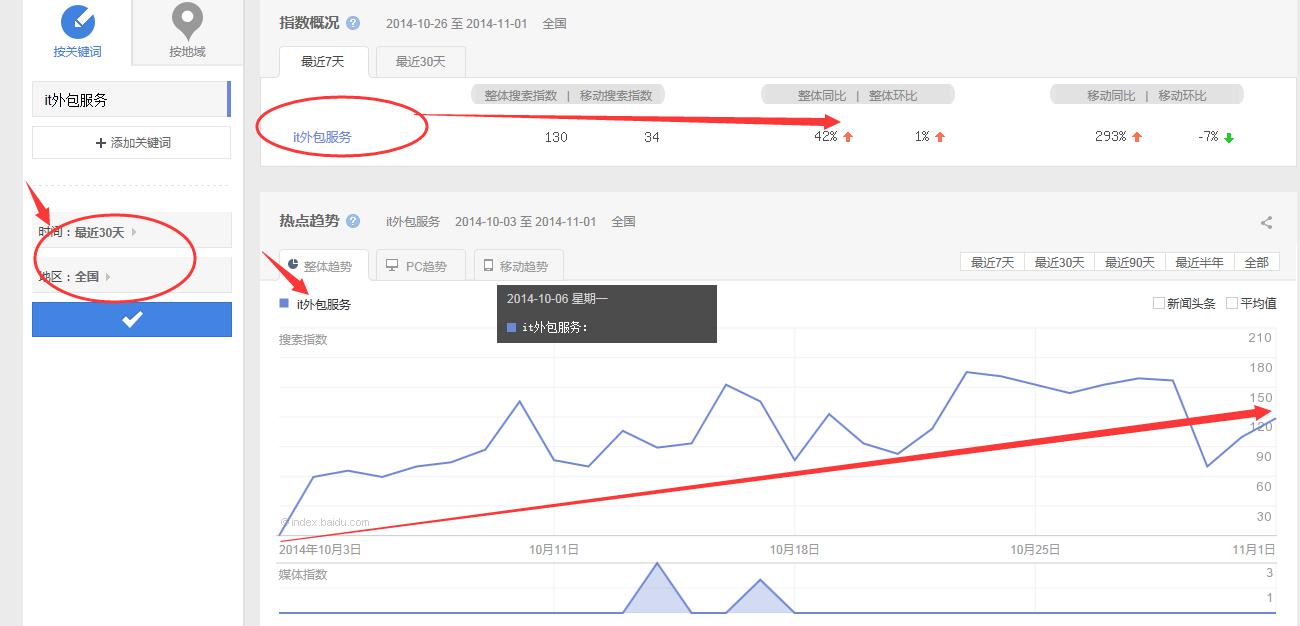Click the blue checkmark confirm button
1300x626 pixels.
click(132, 319)
